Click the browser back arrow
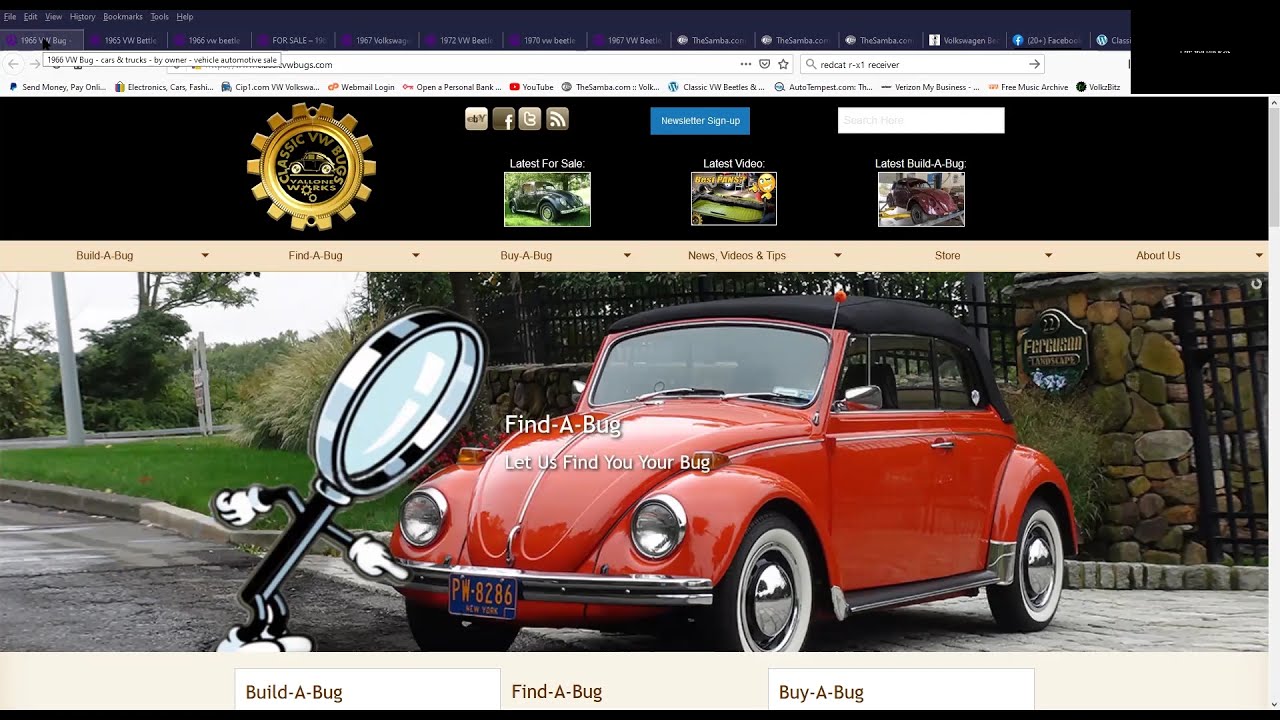 point(13,64)
